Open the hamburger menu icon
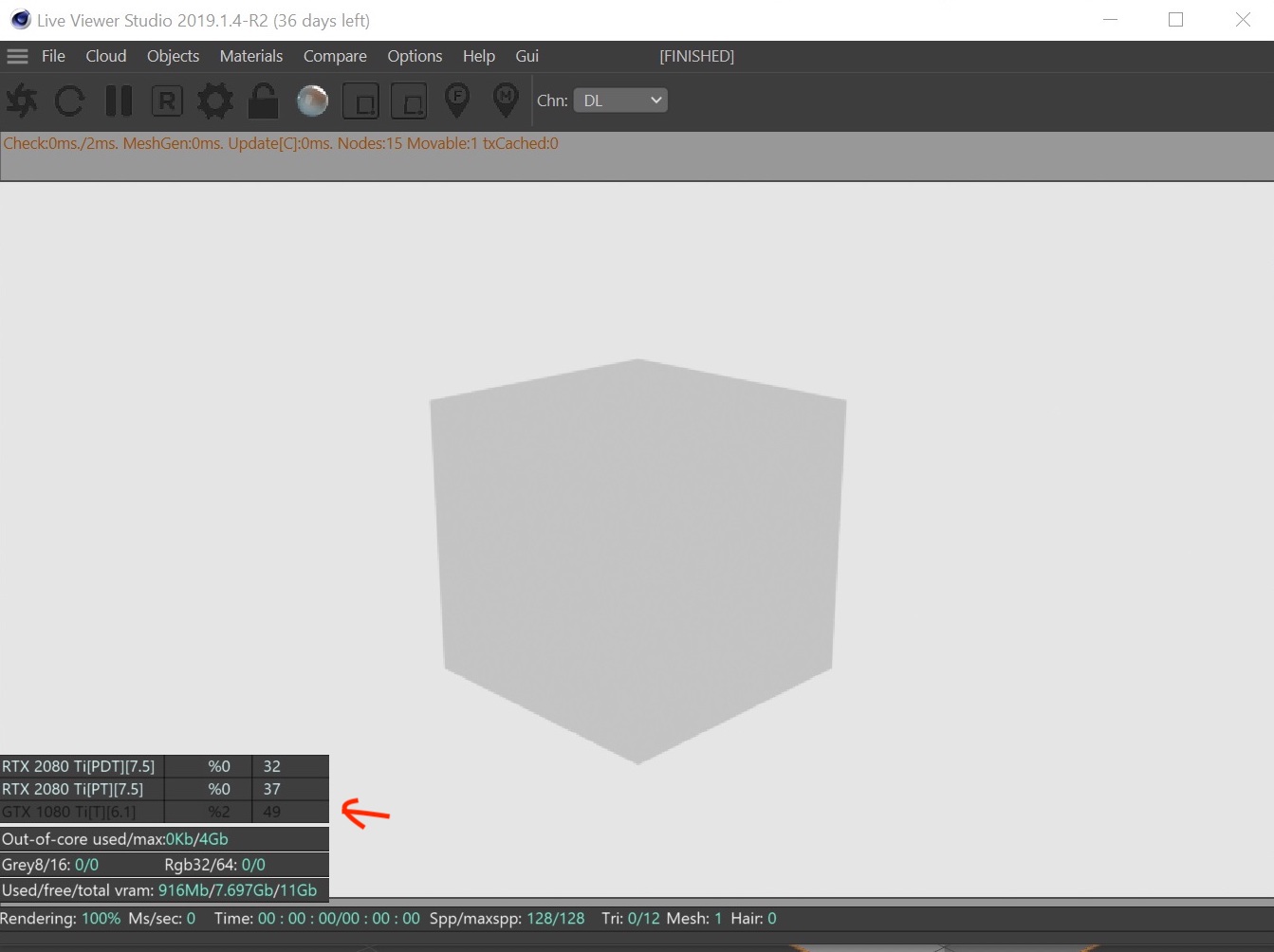 (17, 56)
